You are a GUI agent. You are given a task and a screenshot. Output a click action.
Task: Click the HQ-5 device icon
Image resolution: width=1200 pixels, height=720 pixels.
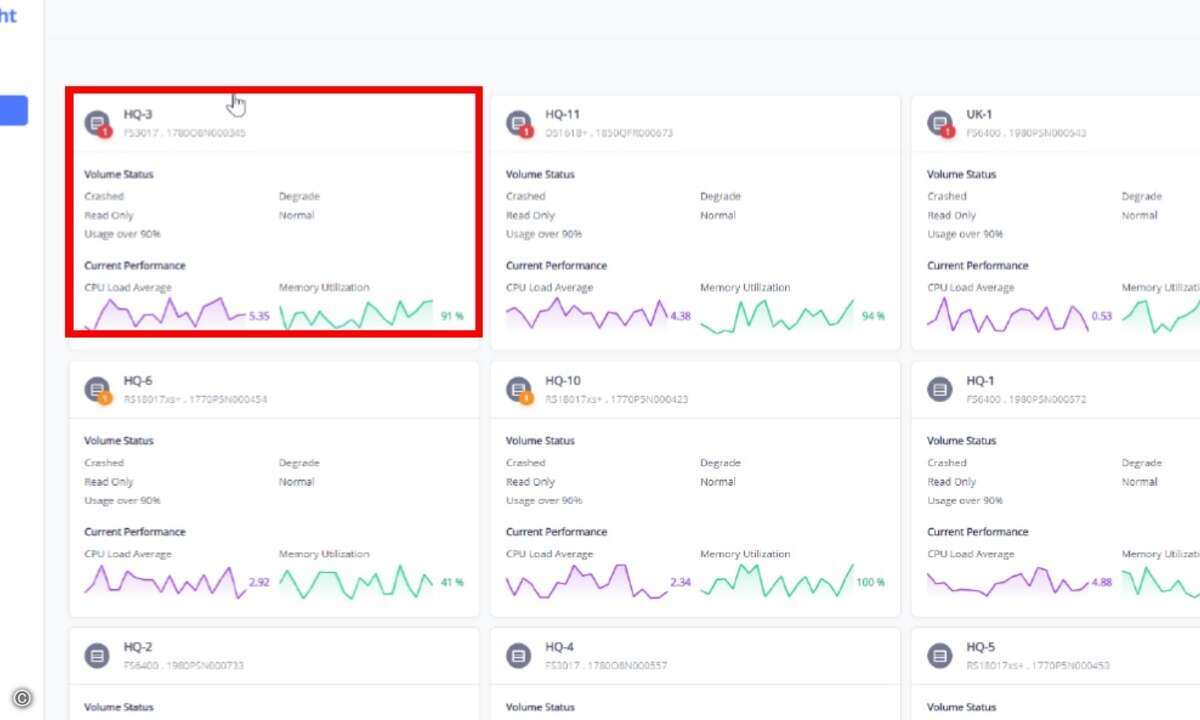click(x=940, y=656)
